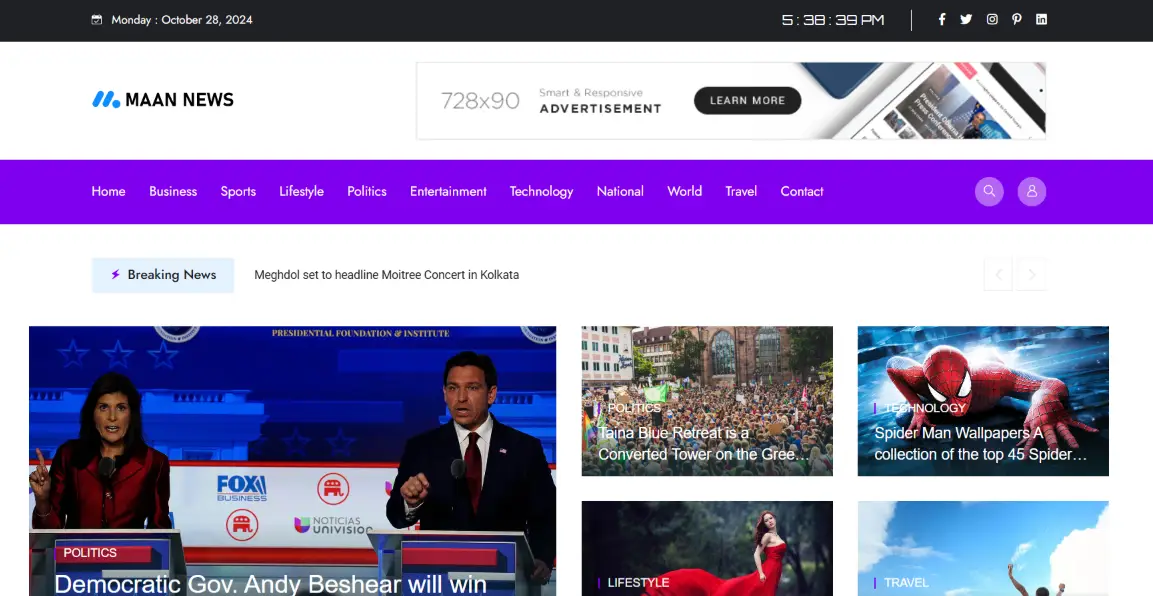The width and height of the screenshot is (1153, 596).
Task: Open Spider Man Wallpapers article title
Action: [980, 443]
